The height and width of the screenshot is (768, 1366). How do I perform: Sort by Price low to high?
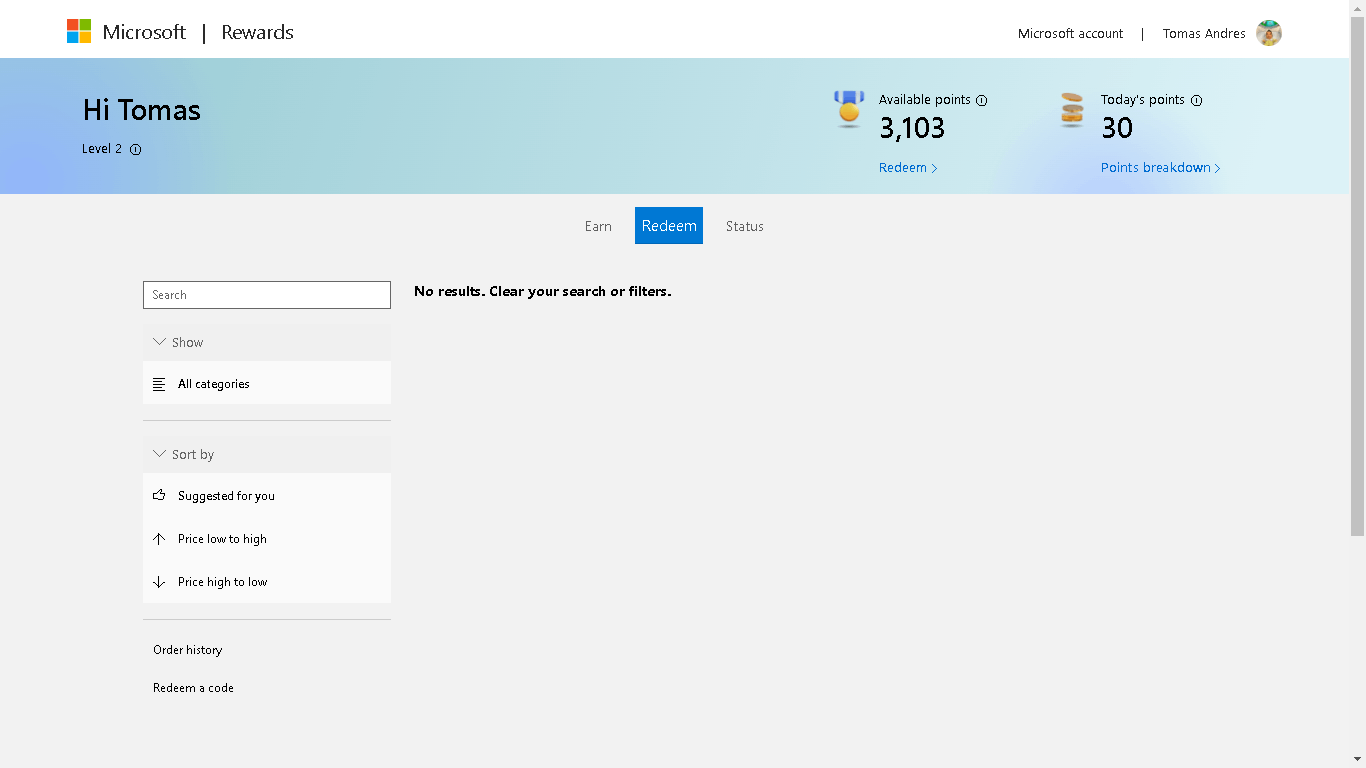coord(267,538)
